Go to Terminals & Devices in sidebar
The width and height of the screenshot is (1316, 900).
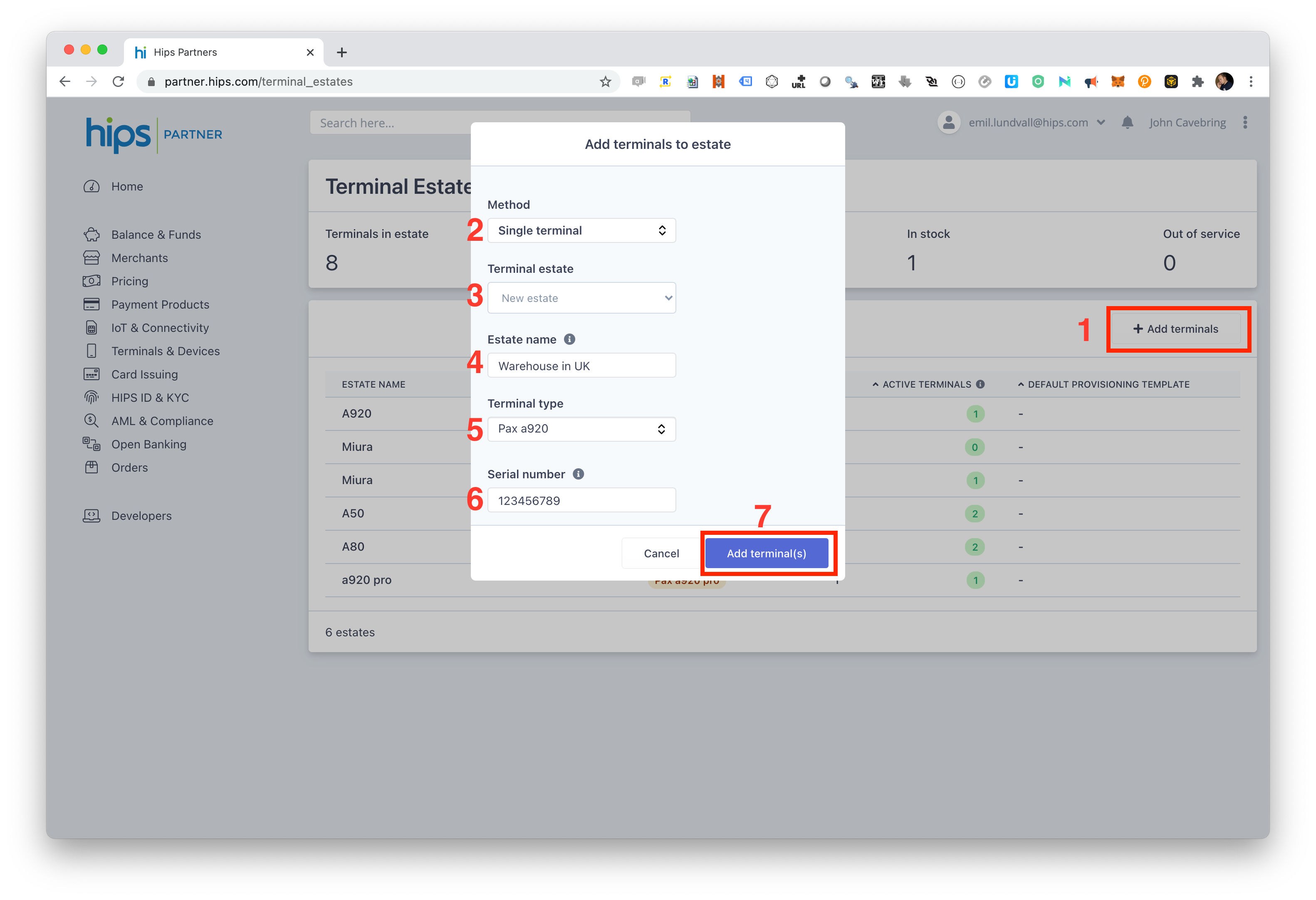(x=166, y=351)
